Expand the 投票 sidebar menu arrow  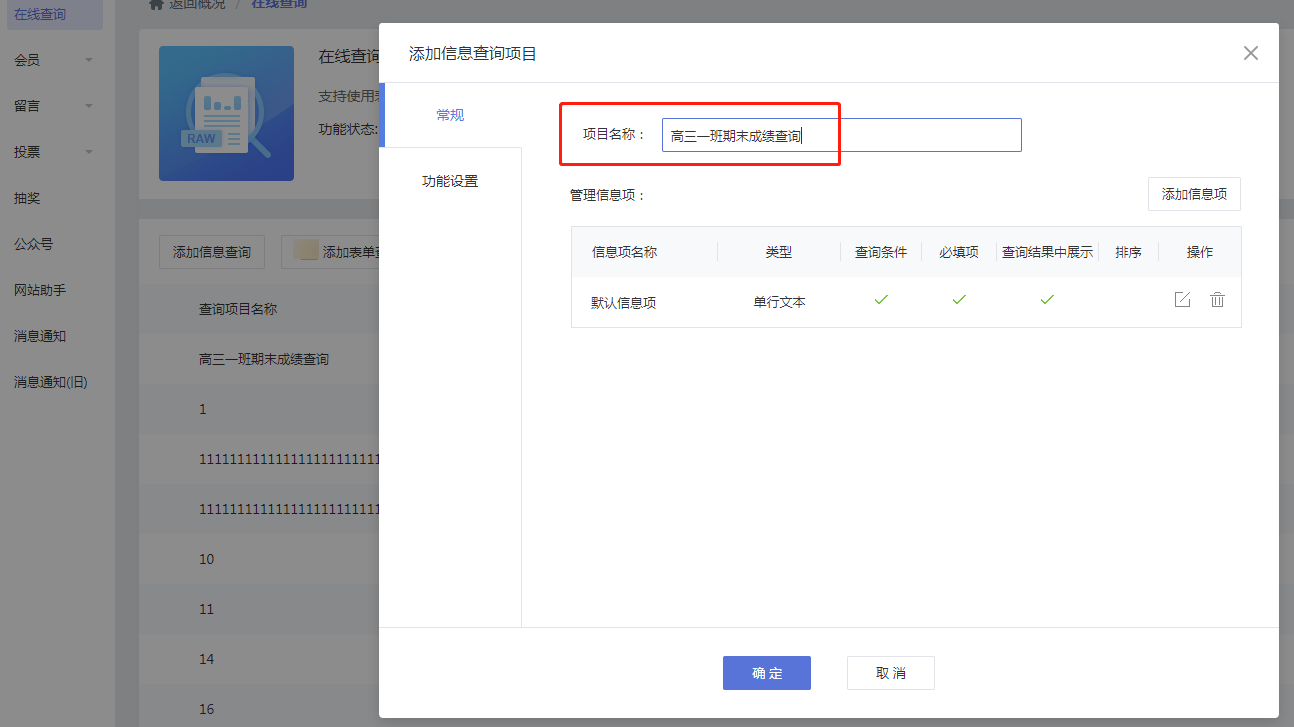pos(89,153)
